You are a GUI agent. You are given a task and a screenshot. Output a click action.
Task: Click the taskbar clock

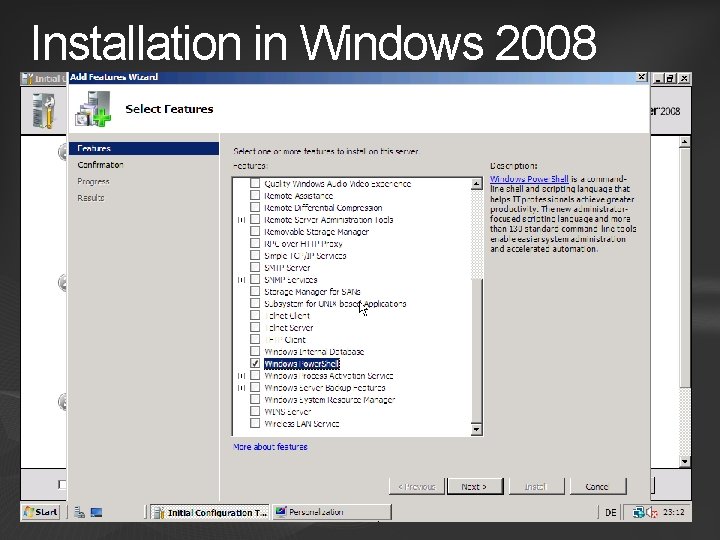click(x=674, y=512)
